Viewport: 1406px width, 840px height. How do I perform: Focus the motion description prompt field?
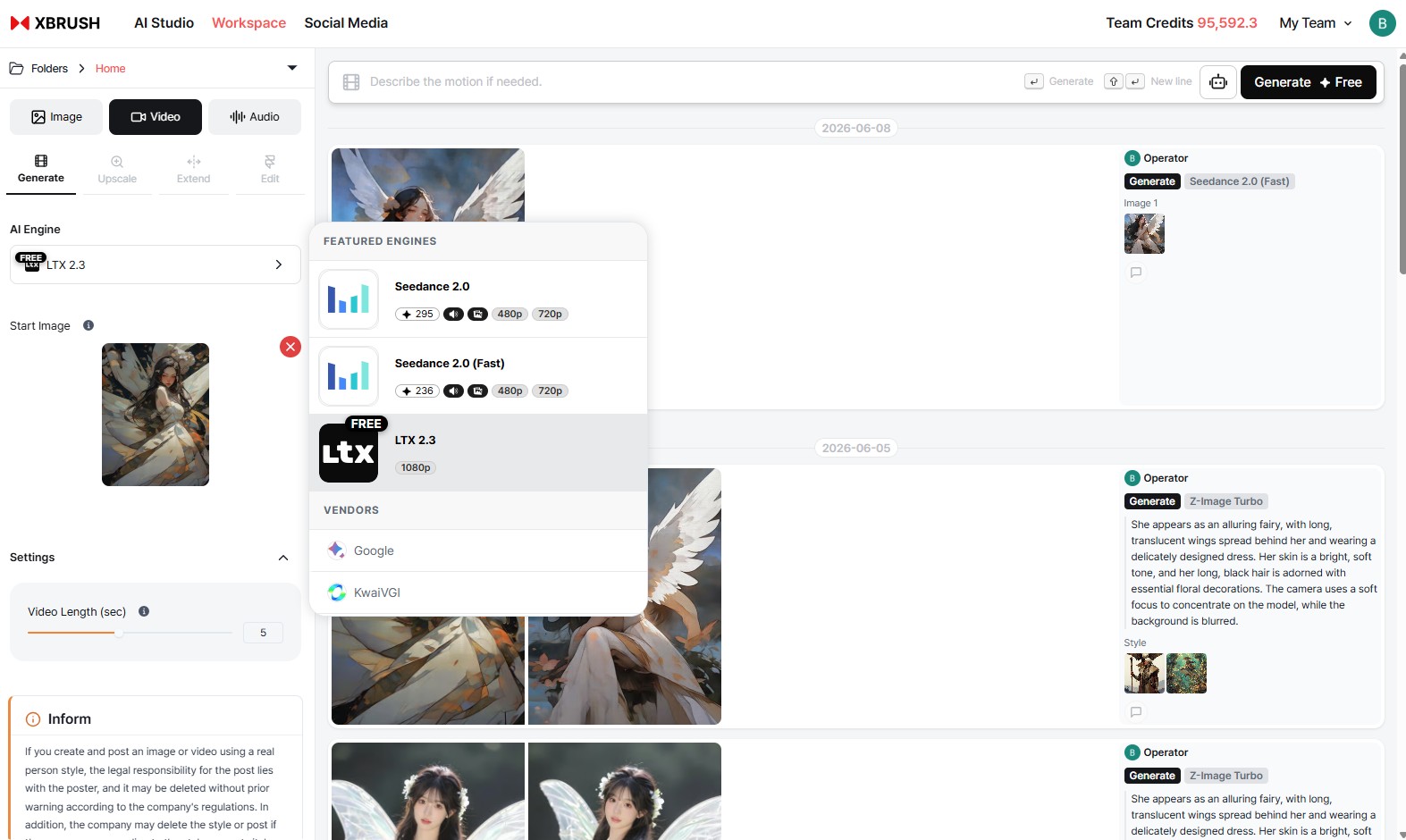coord(688,82)
